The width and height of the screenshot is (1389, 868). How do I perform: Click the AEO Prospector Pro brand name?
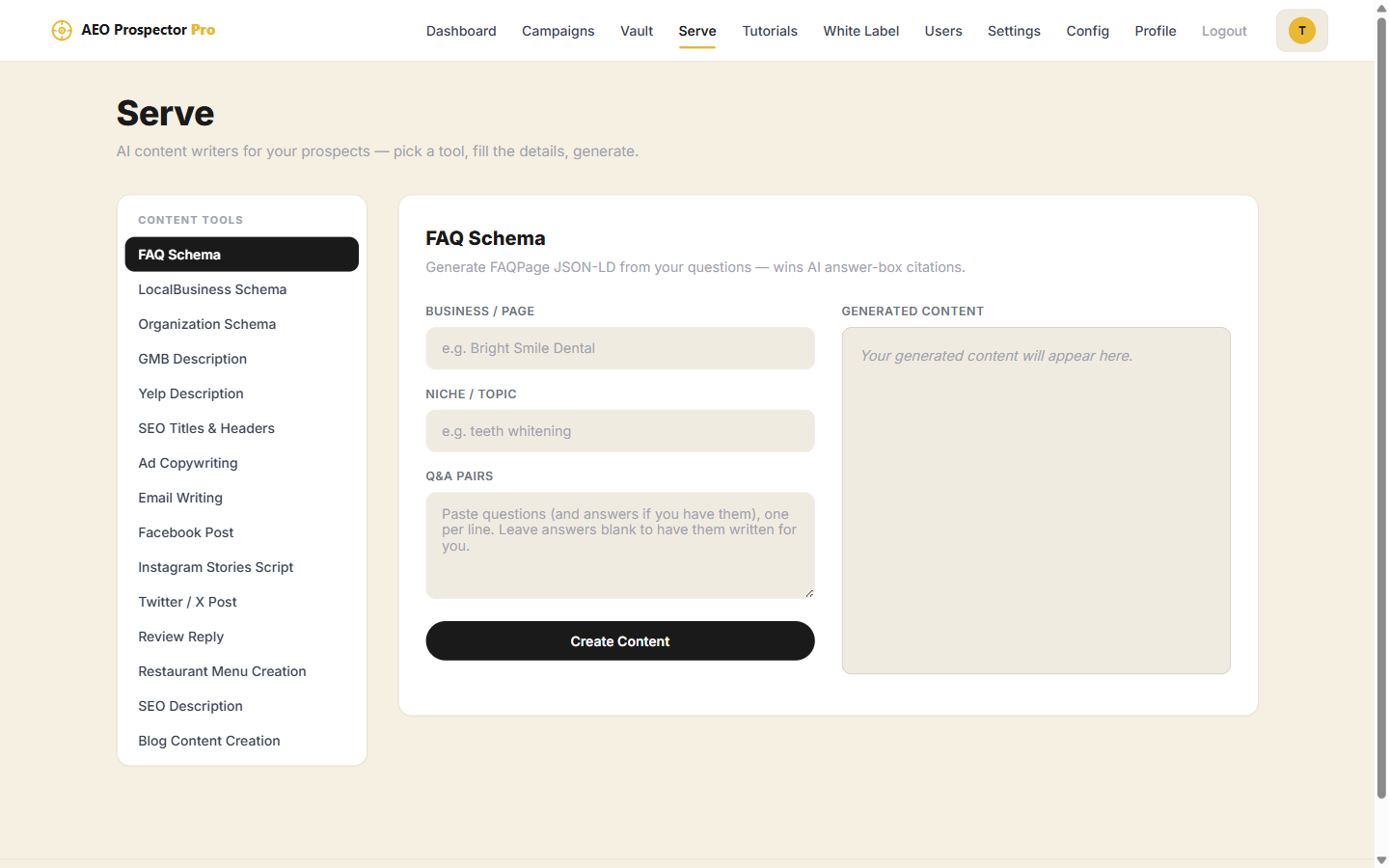click(x=149, y=30)
